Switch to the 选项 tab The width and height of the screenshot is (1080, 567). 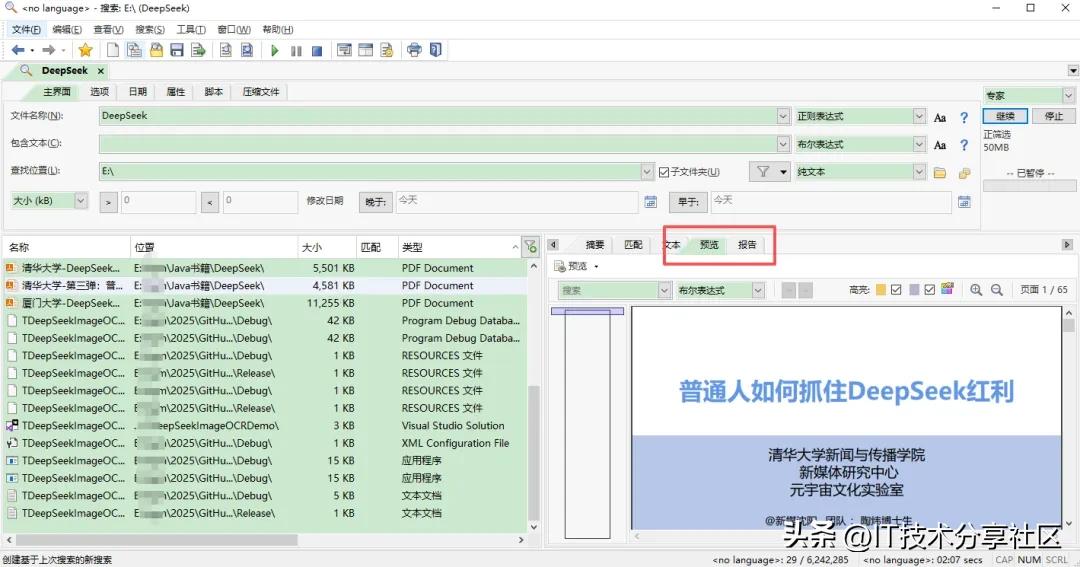point(99,92)
